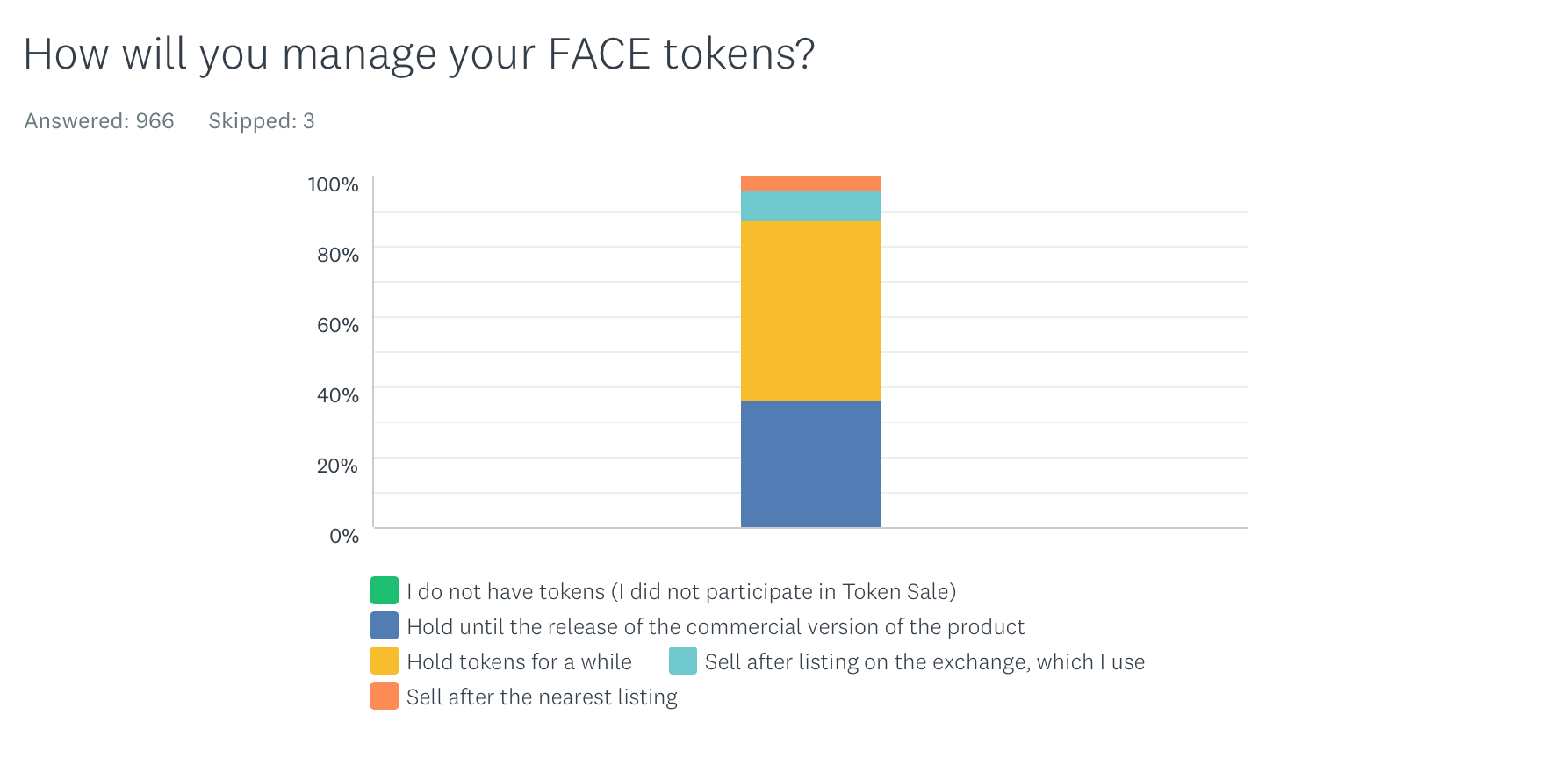Image resolution: width=1568 pixels, height=773 pixels.
Task: Click the 'Skipped: 3' count text
Action: [261, 121]
